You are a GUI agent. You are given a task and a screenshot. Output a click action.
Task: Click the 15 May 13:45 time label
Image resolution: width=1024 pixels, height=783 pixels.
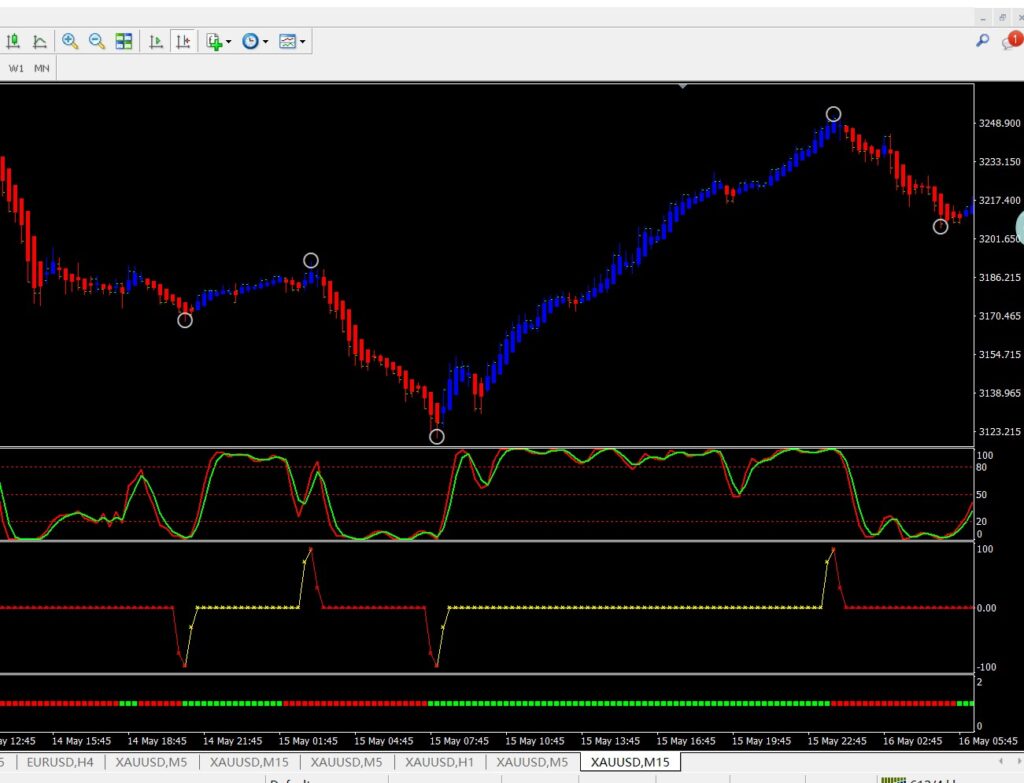pyautogui.click(x=611, y=741)
